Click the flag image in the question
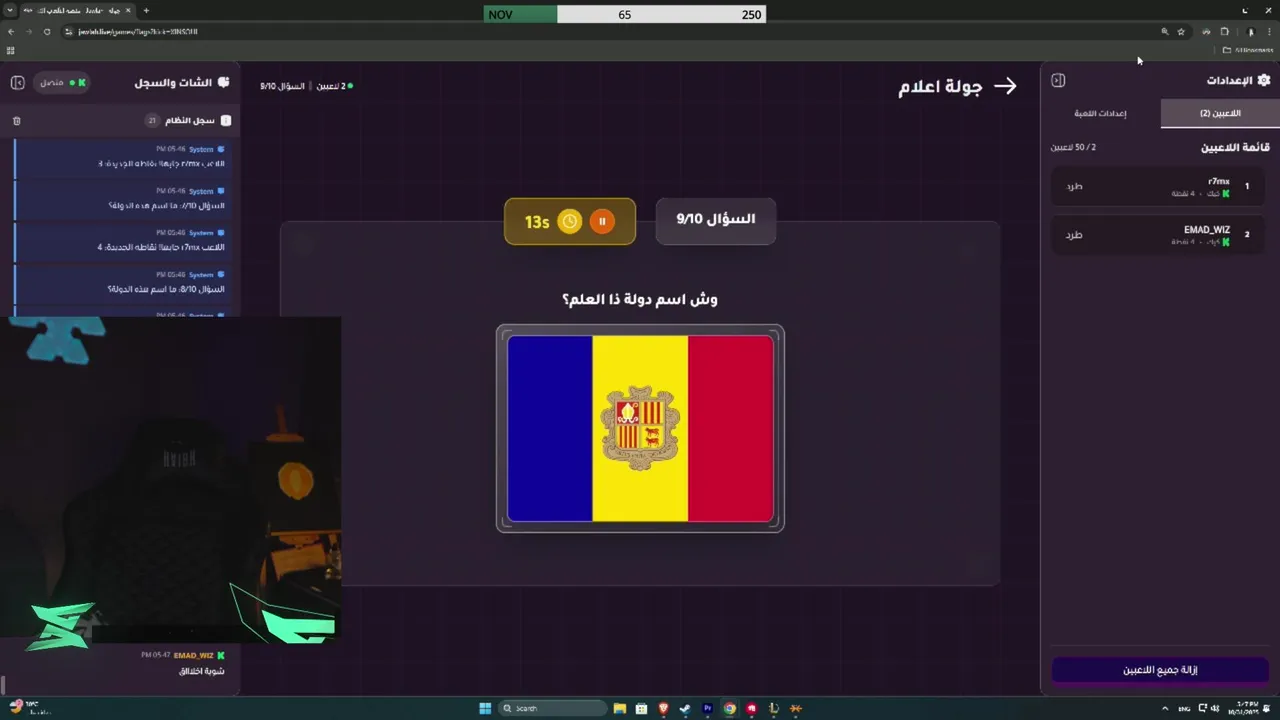The image size is (1280, 720). (x=640, y=428)
